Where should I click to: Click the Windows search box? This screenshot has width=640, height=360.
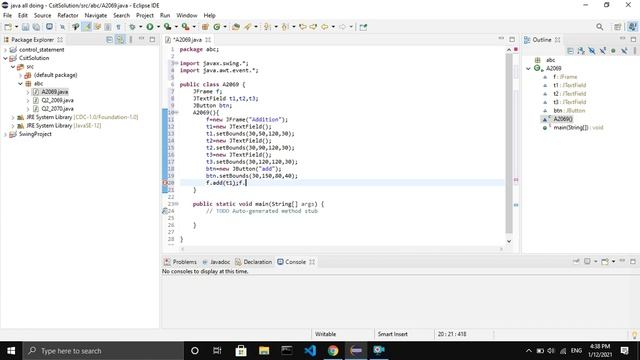point(103,351)
